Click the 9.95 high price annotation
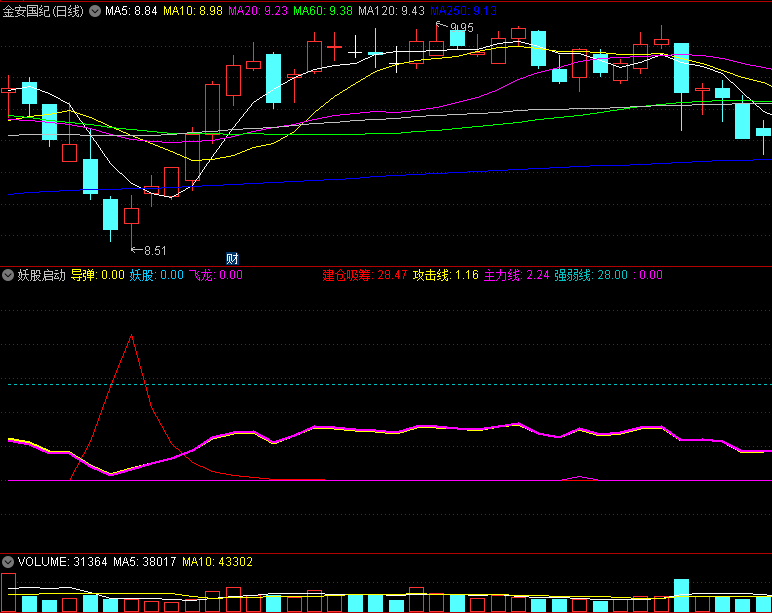The image size is (772, 613). pos(461,28)
